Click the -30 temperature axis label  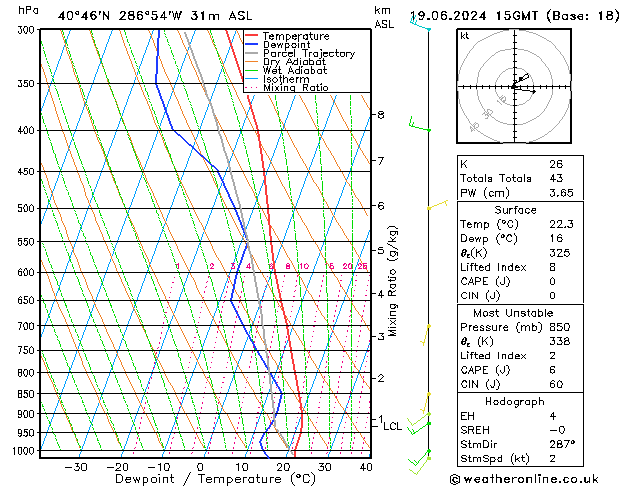coord(76,467)
